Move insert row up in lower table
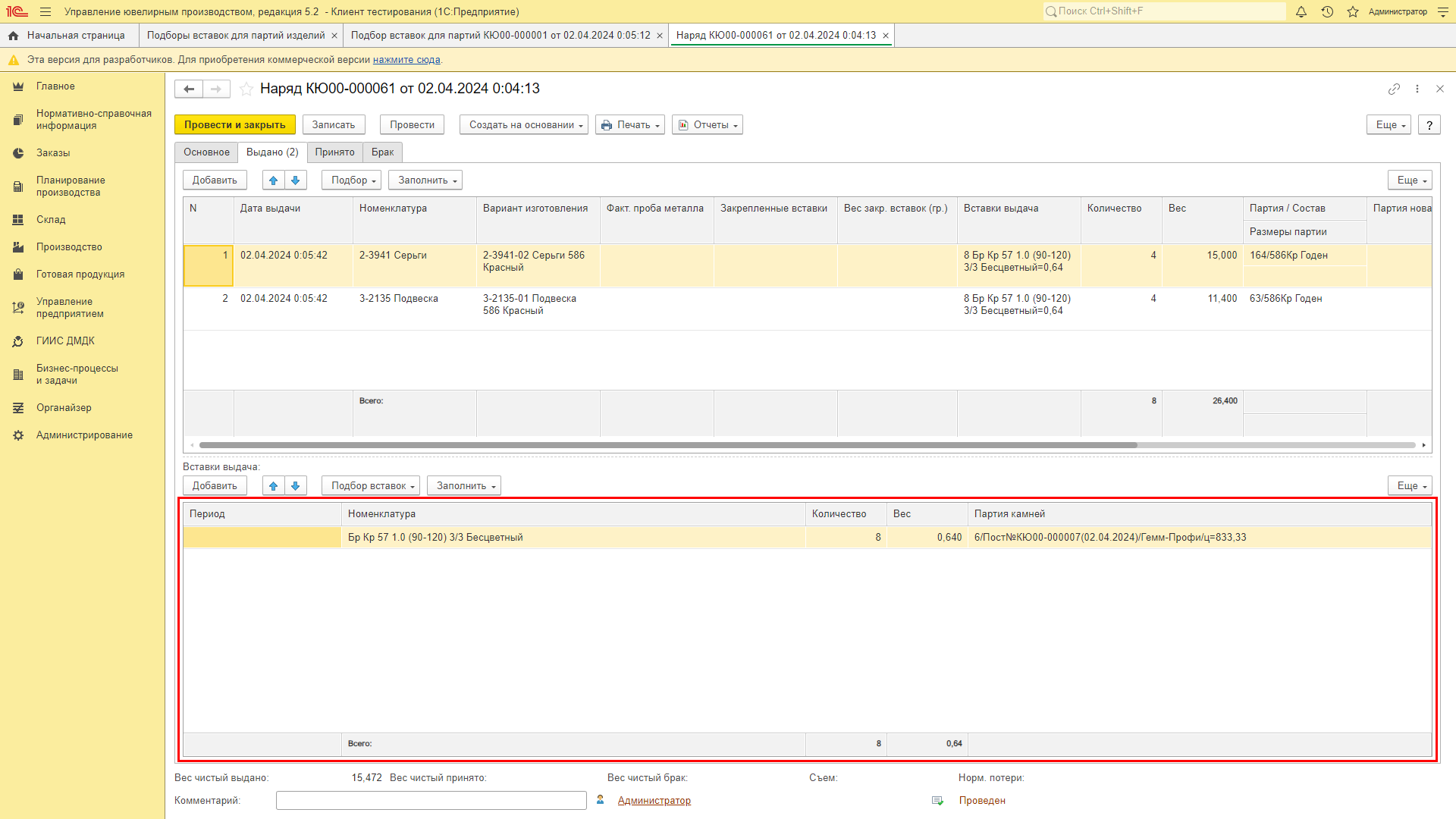Image resolution: width=1456 pixels, height=819 pixels. click(x=274, y=485)
